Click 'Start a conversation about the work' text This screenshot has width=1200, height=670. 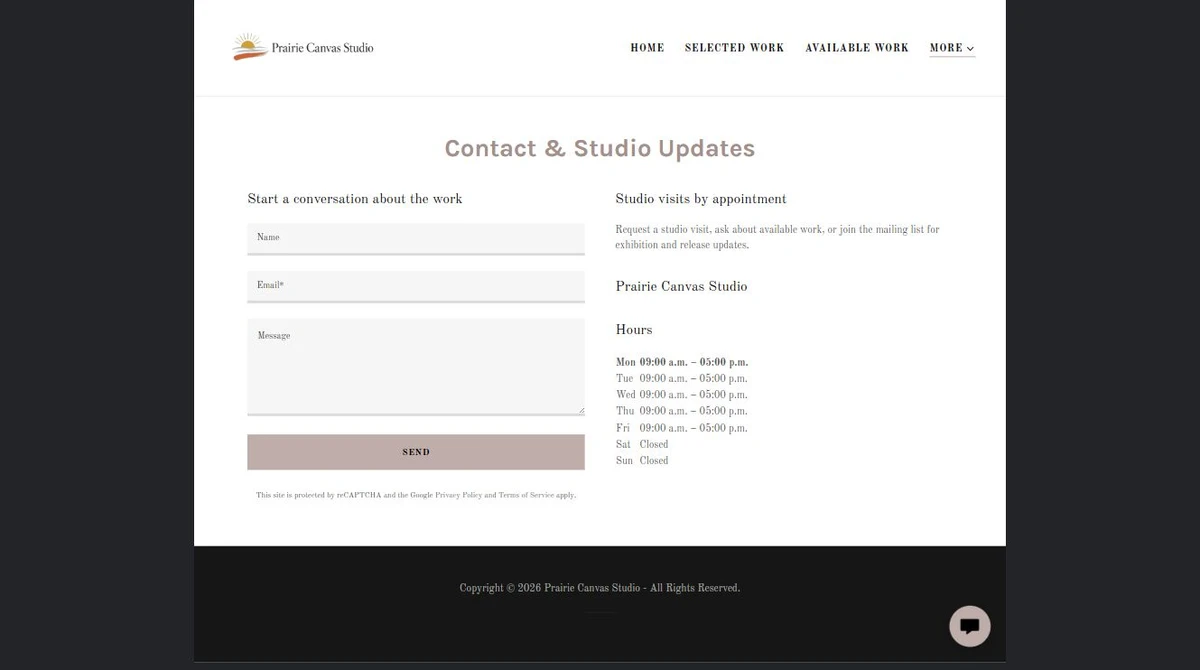[x=355, y=199]
